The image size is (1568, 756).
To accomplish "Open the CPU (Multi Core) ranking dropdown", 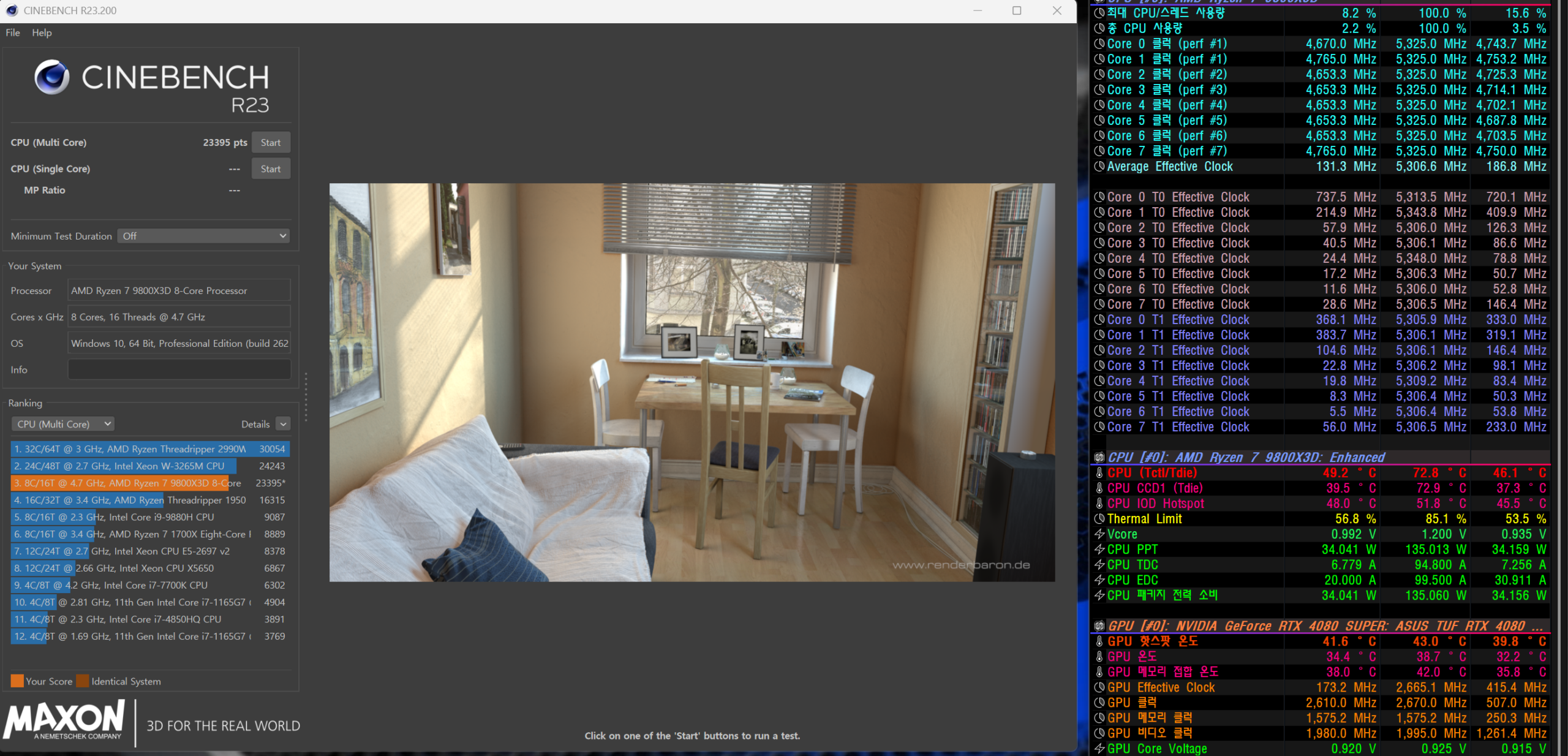I will pyautogui.click(x=62, y=424).
